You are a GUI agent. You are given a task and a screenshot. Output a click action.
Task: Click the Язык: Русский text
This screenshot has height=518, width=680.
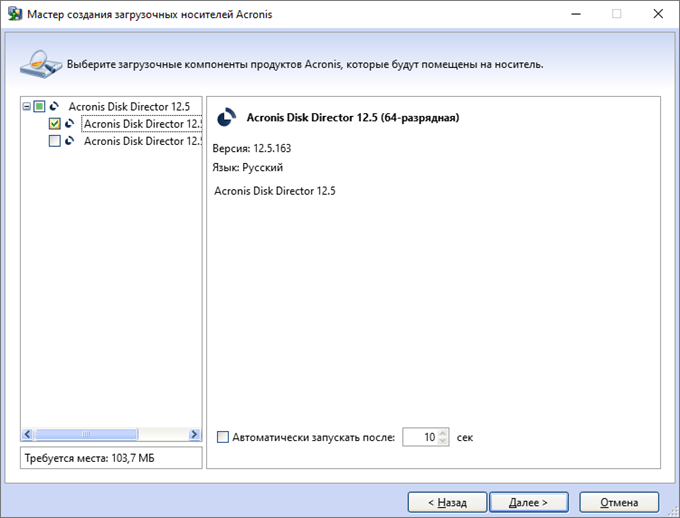click(247, 167)
